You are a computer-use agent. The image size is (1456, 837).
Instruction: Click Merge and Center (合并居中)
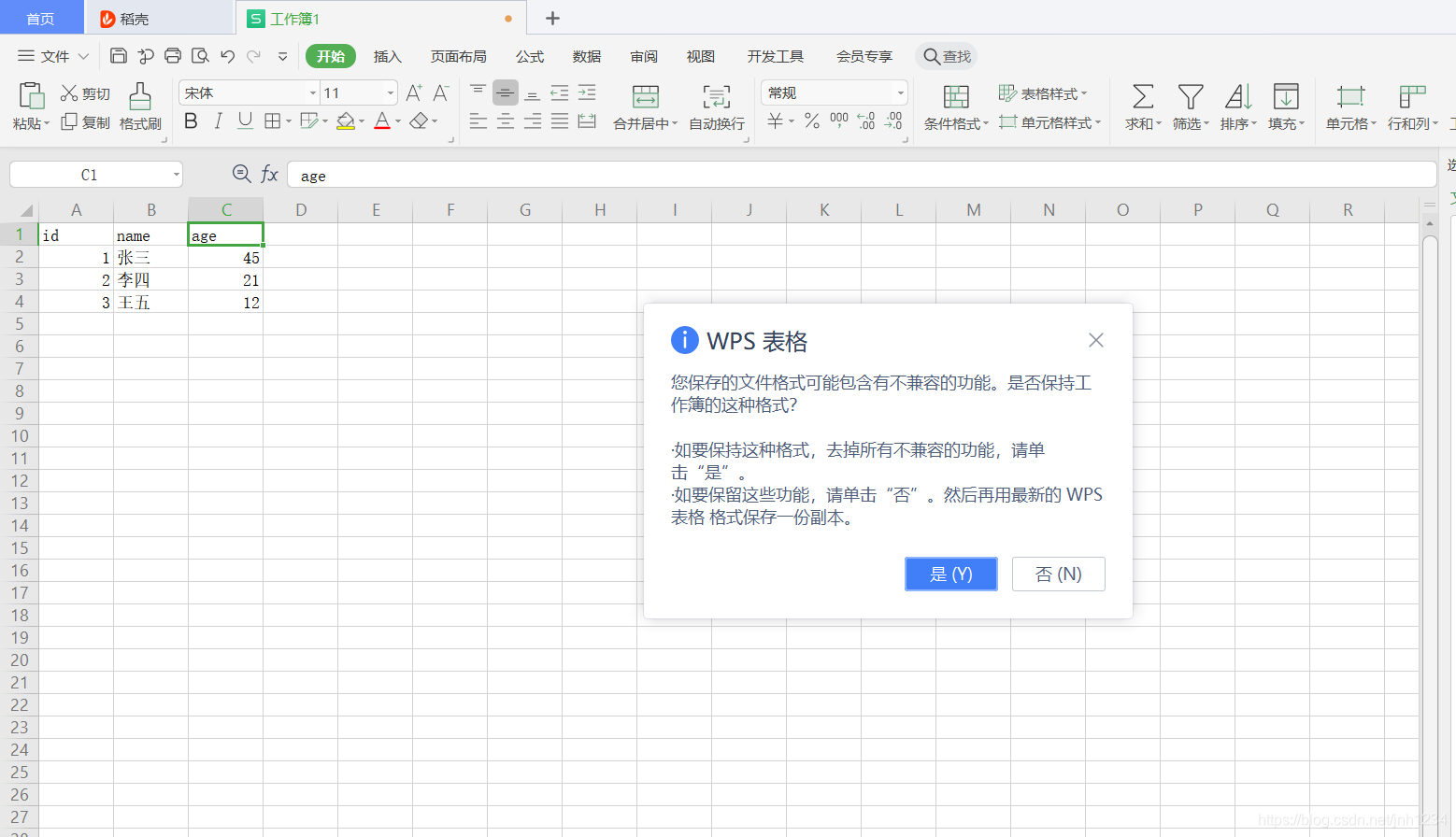(x=645, y=106)
